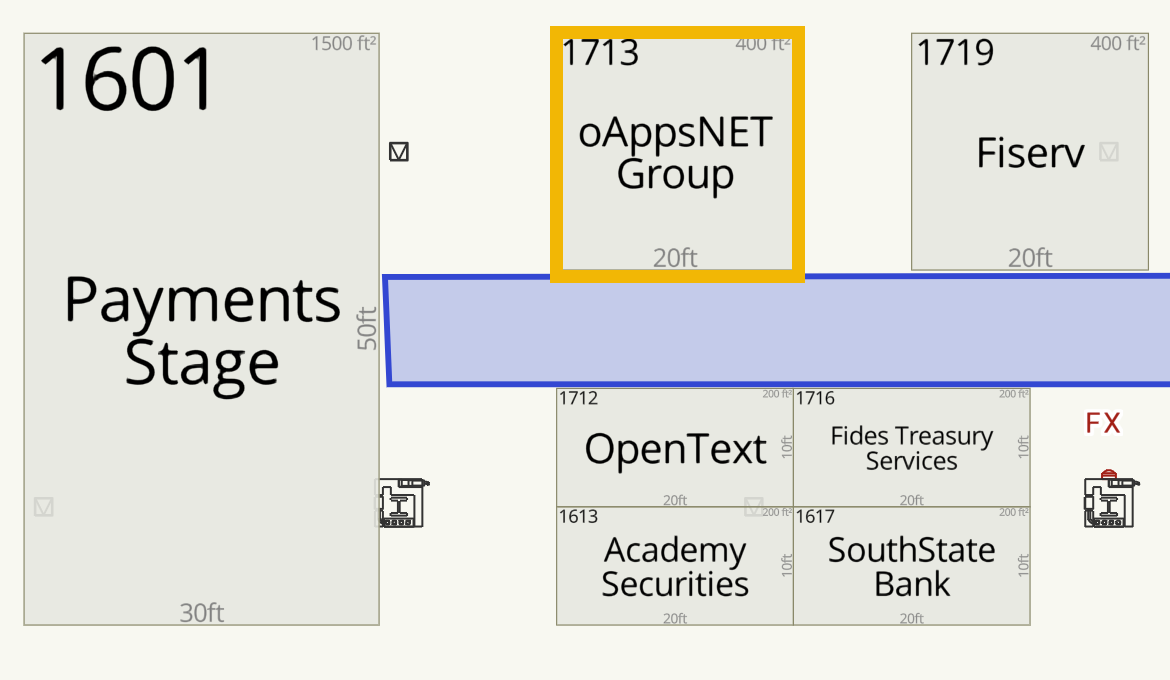The image size is (1170, 680).
Task: Click the 50ft dimension label on Payments Stage
Action: [x=366, y=328]
